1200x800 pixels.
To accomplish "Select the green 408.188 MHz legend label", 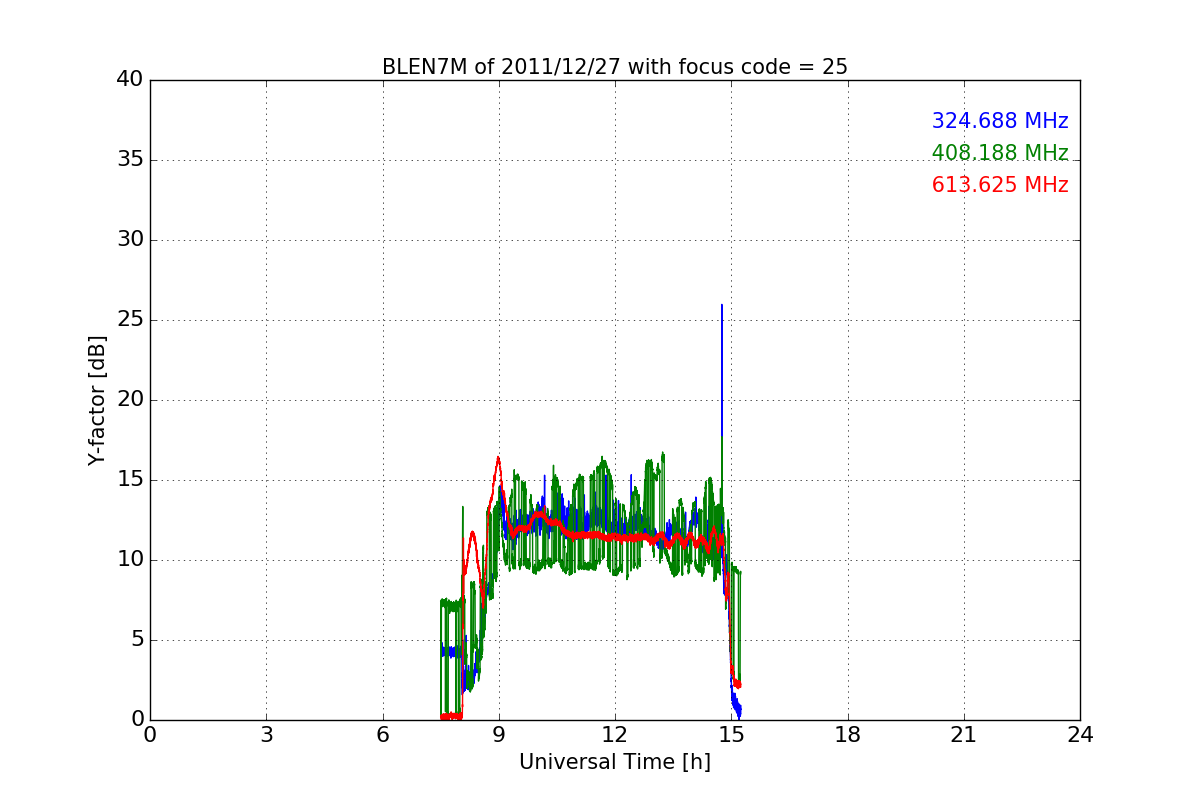I will click(x=1000, y=153).
